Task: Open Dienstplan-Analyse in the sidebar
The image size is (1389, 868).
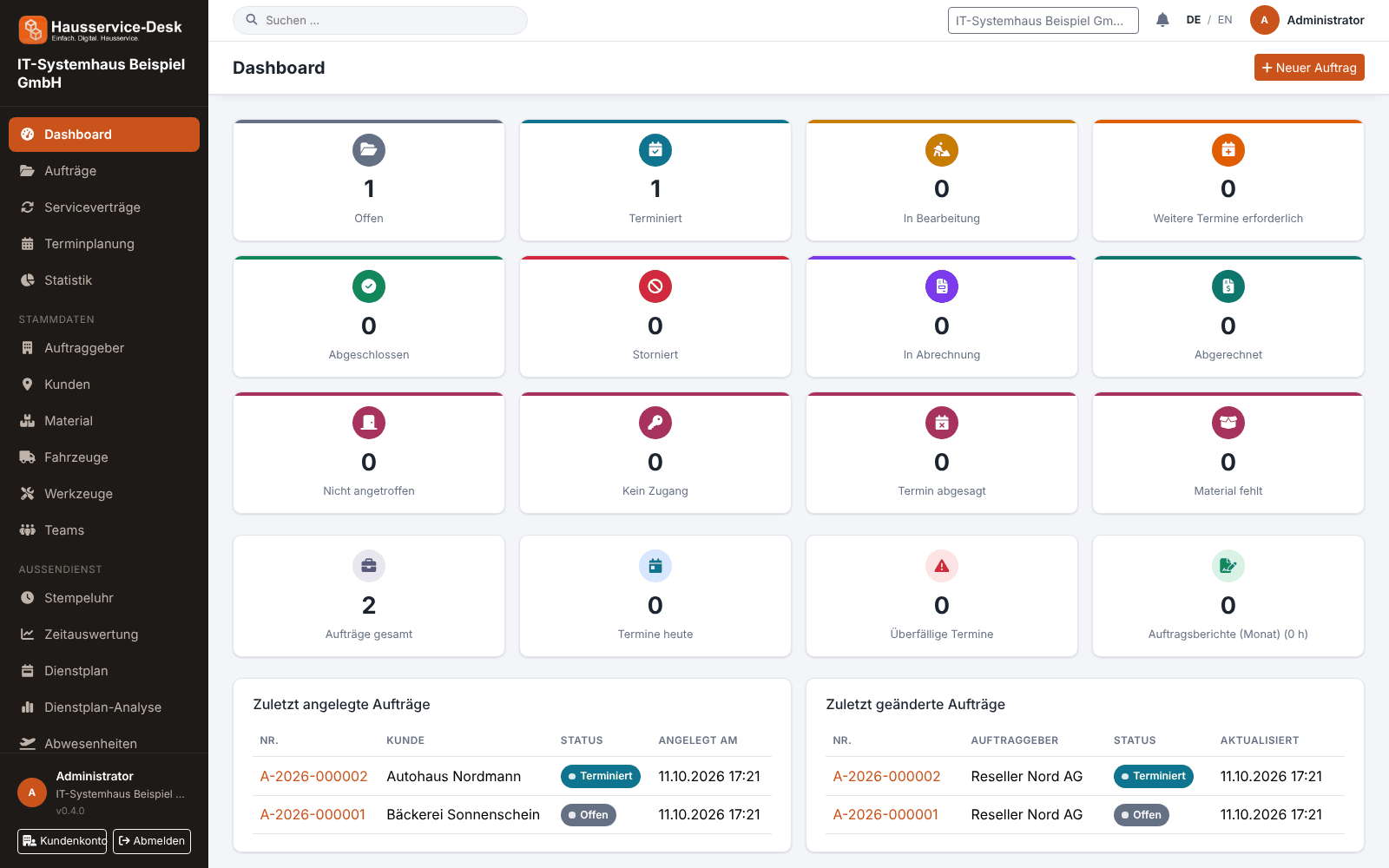Action: click(104, 707)
